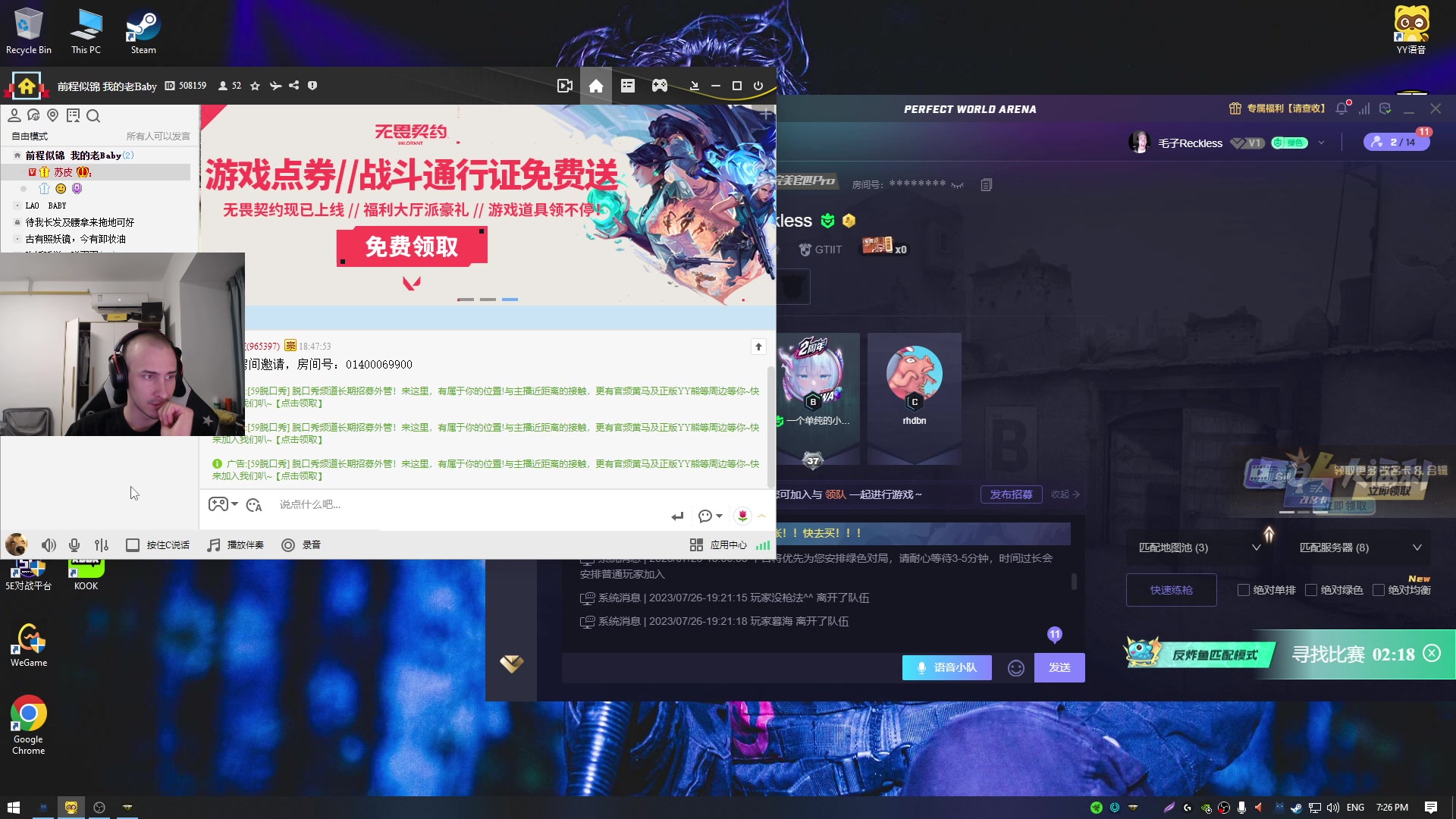Collapse the 前程似锦 我的老Baby channel tree
The height and width of the screenshot is (819, 1456).
[x=17, y=155]
